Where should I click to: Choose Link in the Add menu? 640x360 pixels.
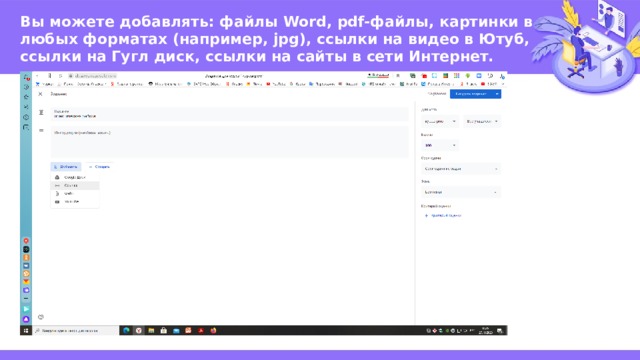75,185
